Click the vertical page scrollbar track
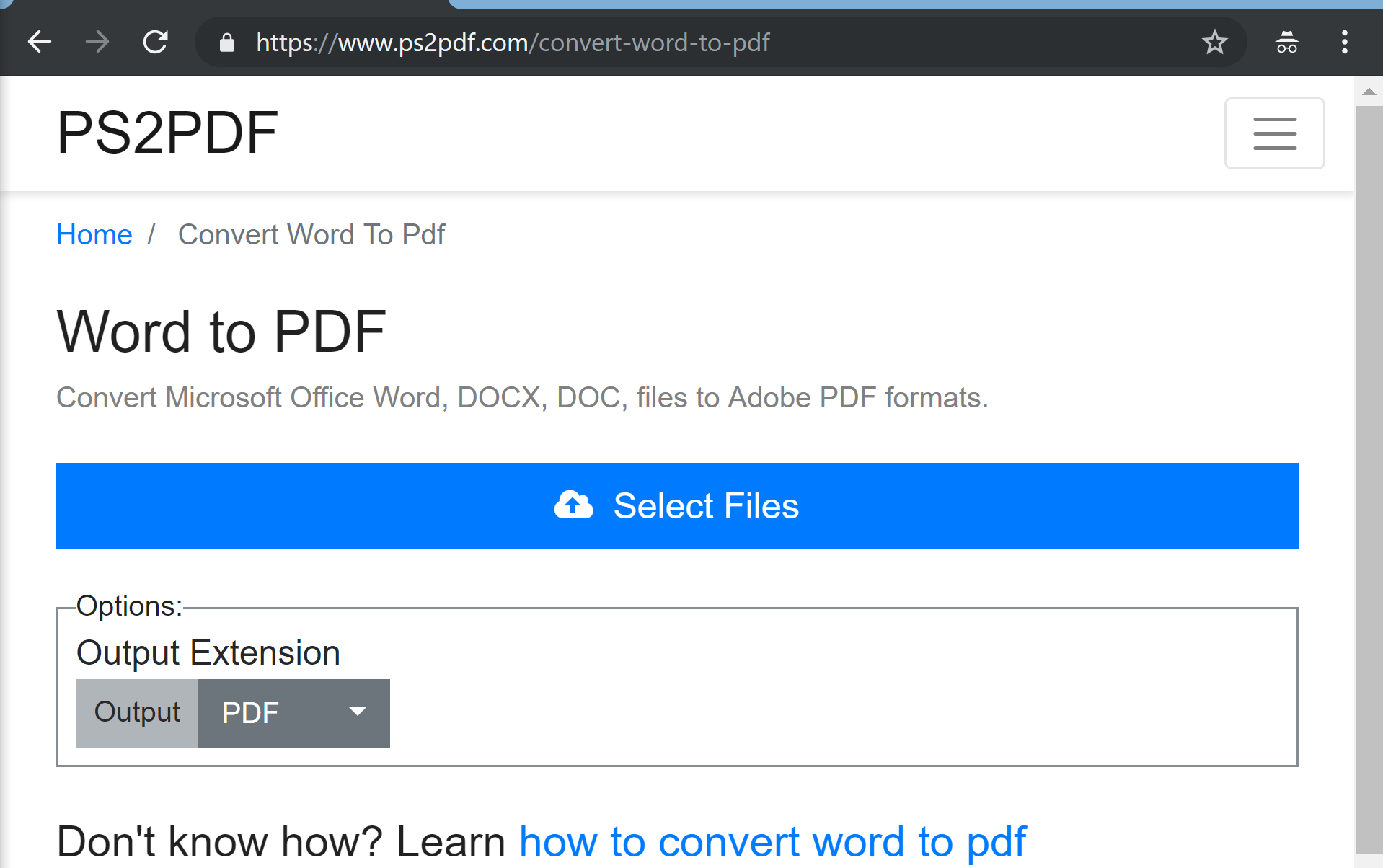The height and width of the screenshot is (868, 1383). (1369, 479)
